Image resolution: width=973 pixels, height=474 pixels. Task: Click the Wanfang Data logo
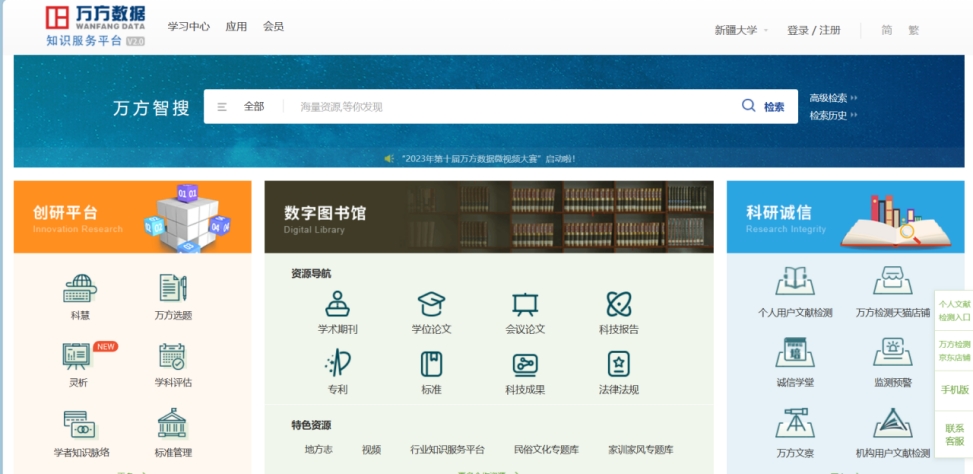point(95,25)
